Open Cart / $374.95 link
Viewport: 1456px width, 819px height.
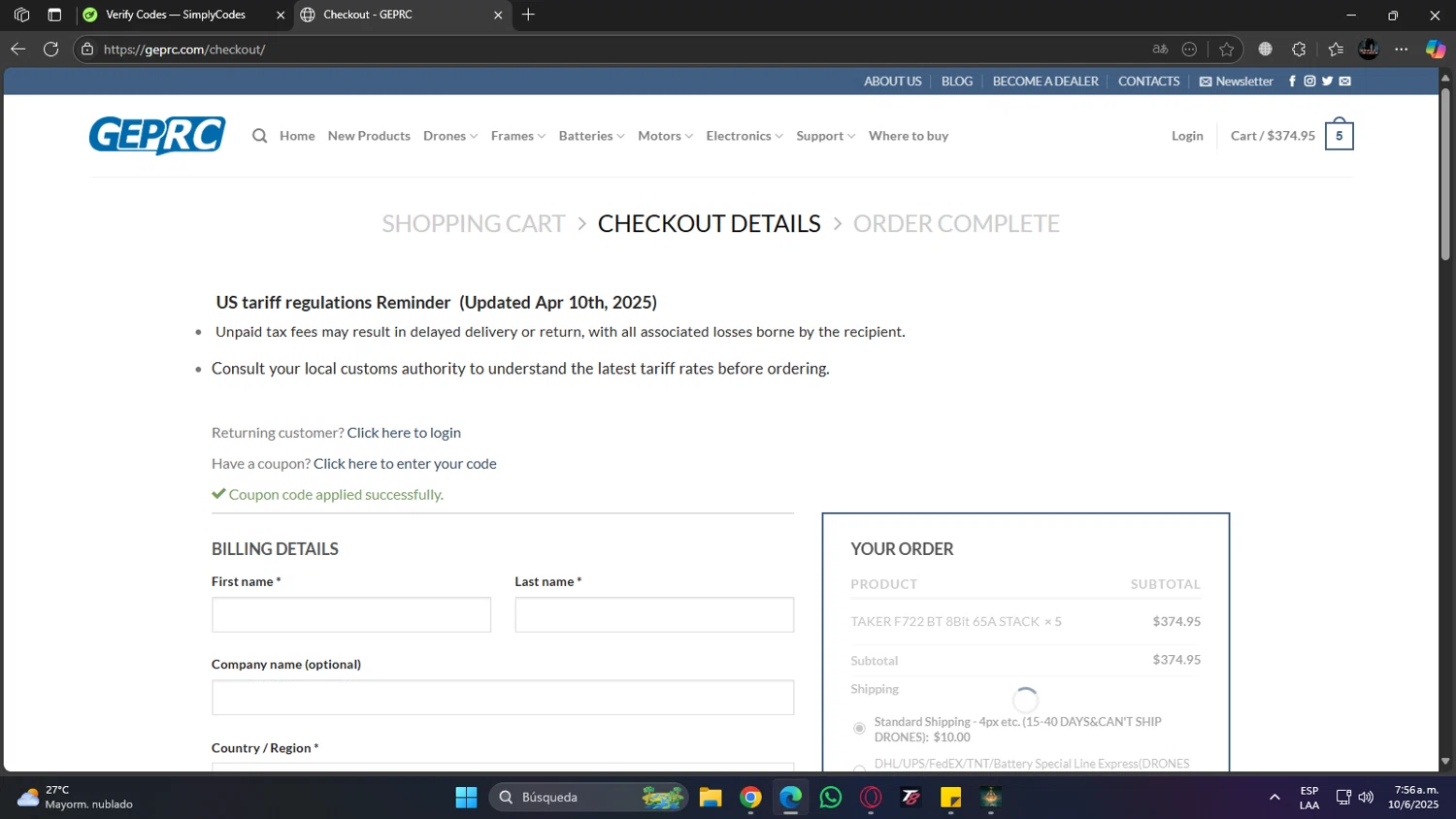pyautogui.click(x=1273, y=136)
